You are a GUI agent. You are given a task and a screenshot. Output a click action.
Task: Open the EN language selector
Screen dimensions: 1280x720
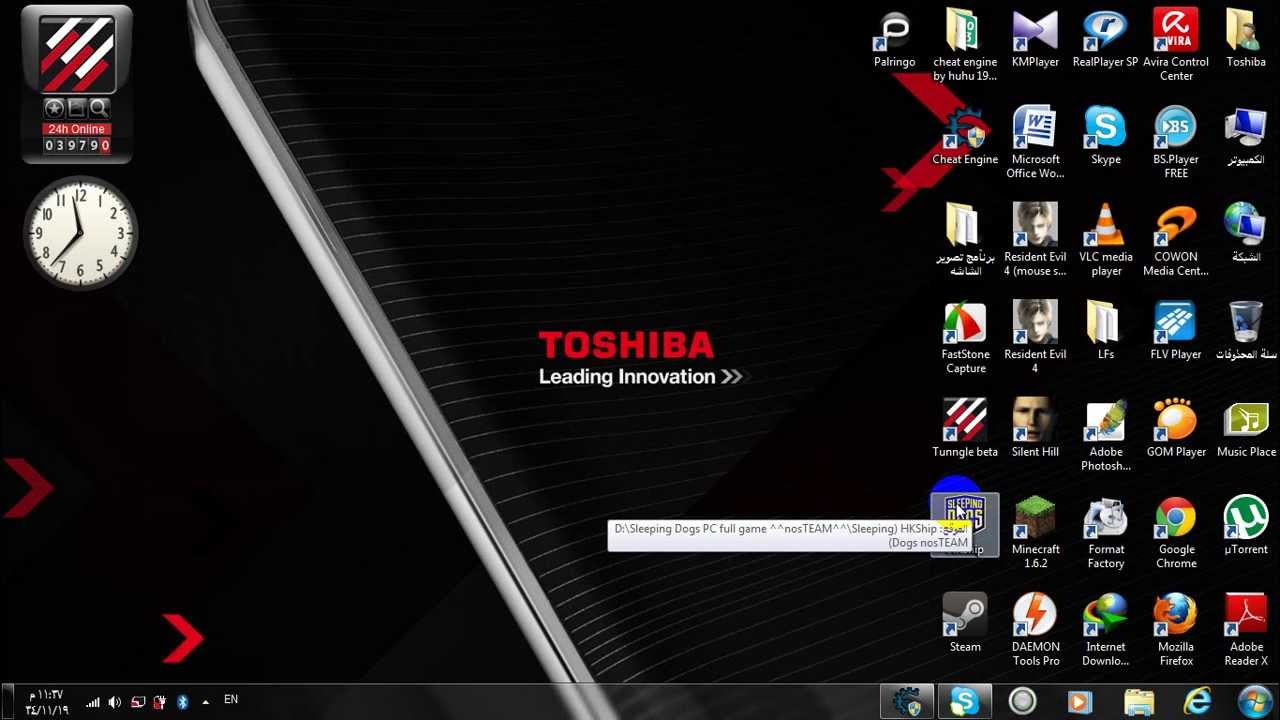coord(231,700)
